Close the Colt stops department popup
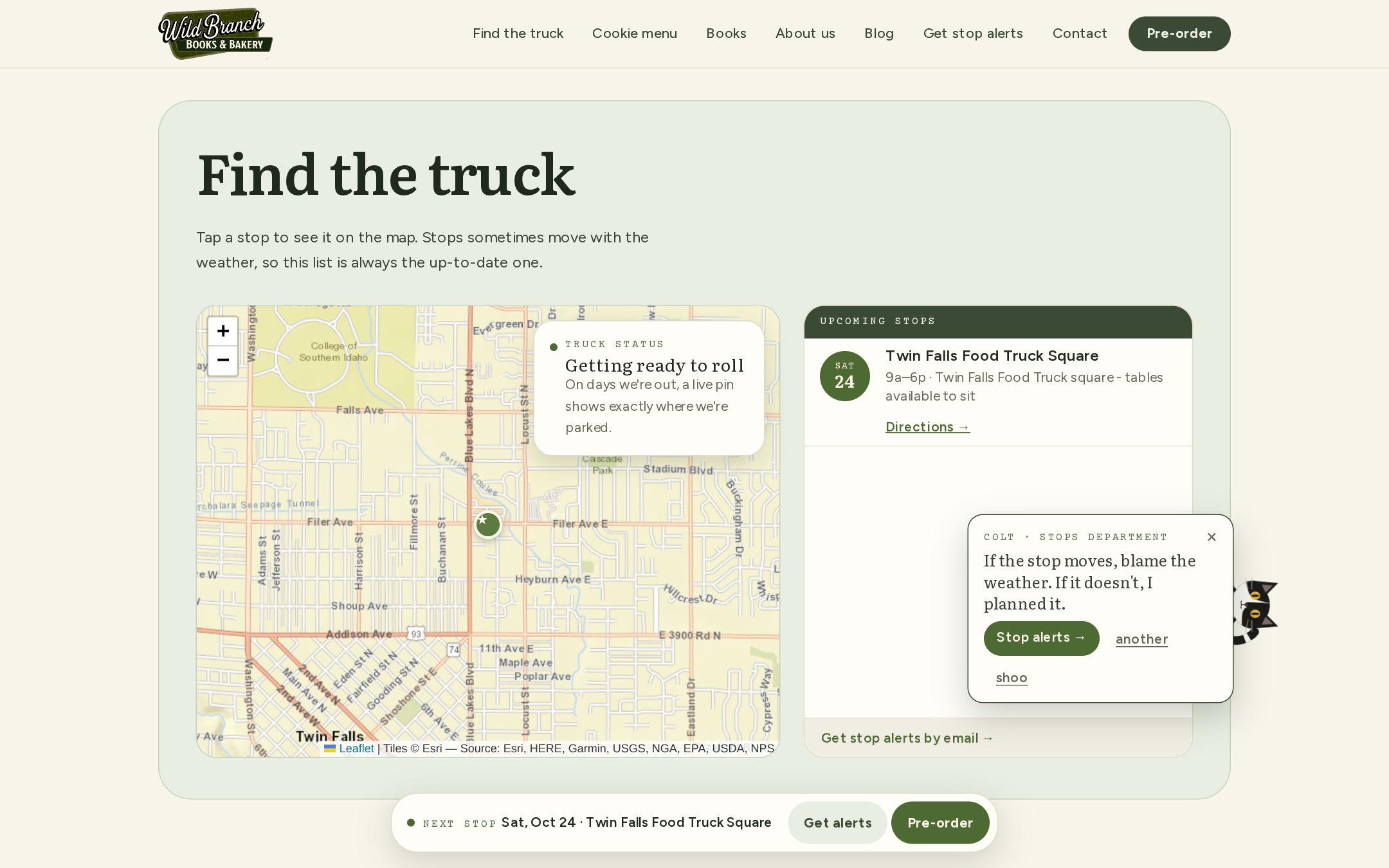The height and width of the screenshot is (868, 1389). pos(1212,537)
